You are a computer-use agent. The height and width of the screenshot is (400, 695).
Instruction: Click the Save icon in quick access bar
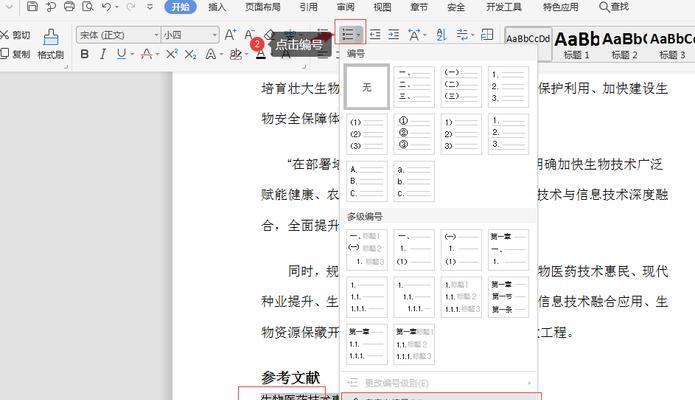click(x=32, y=6)
